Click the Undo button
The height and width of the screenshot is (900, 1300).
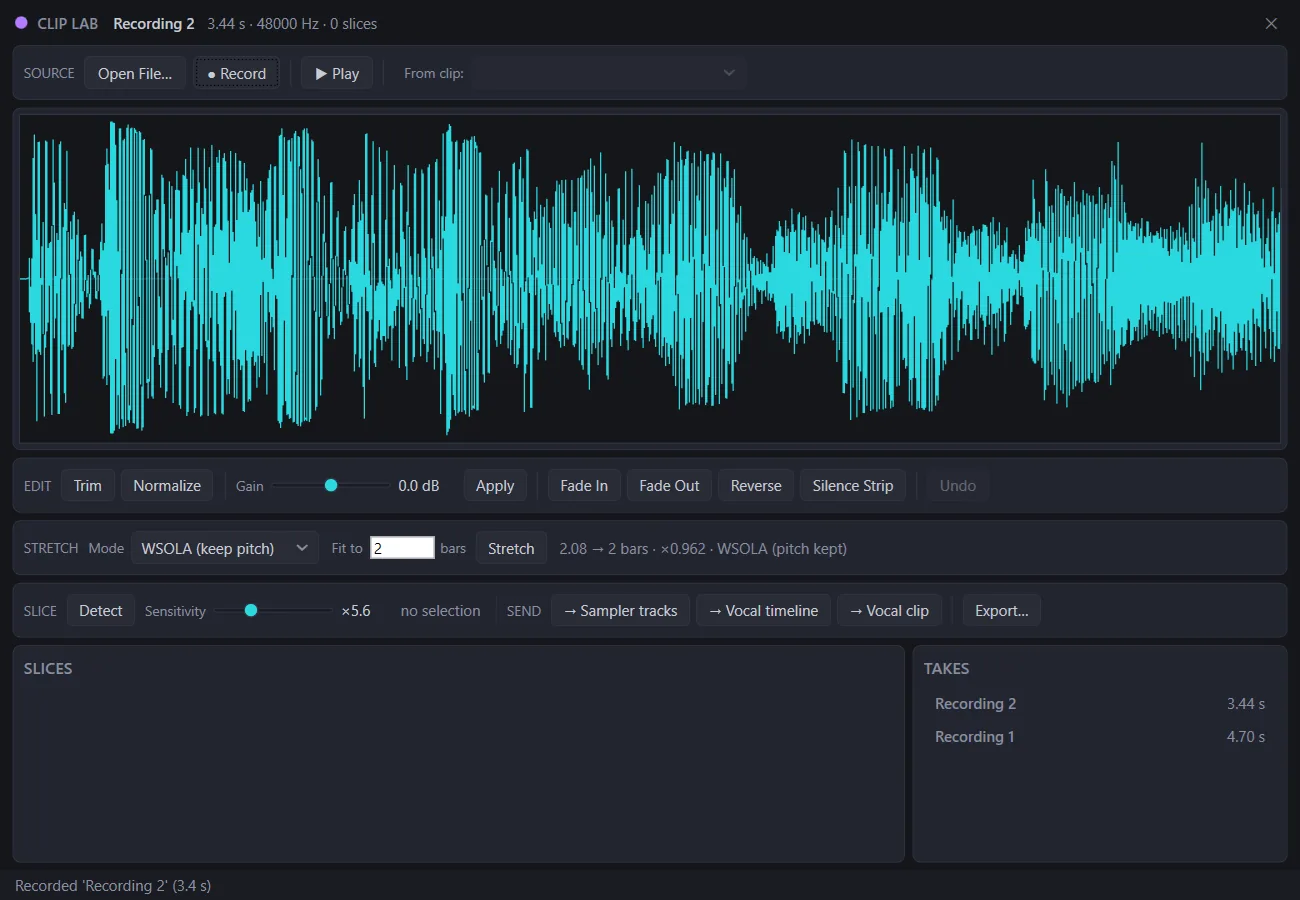pos(958,485)
